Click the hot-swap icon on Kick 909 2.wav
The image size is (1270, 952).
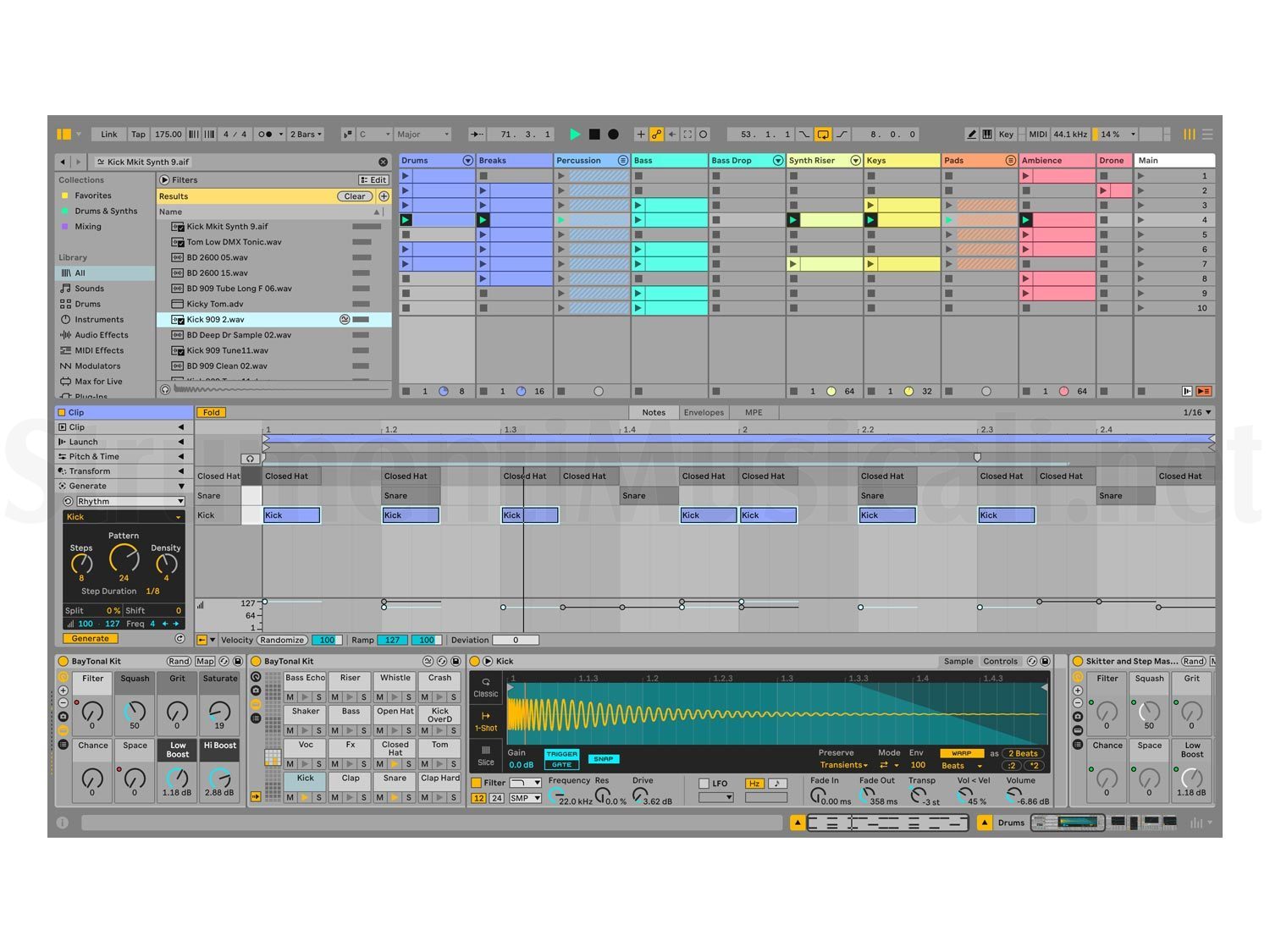pos(344,319)
